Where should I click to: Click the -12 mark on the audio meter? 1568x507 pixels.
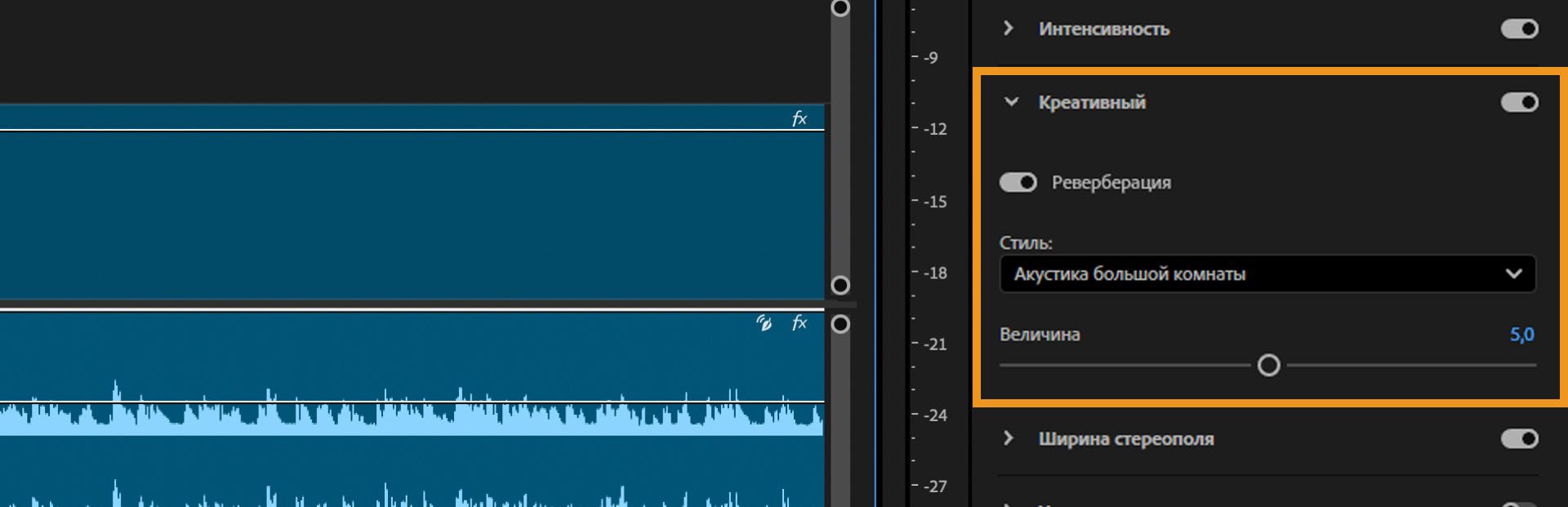pos(935,129)
